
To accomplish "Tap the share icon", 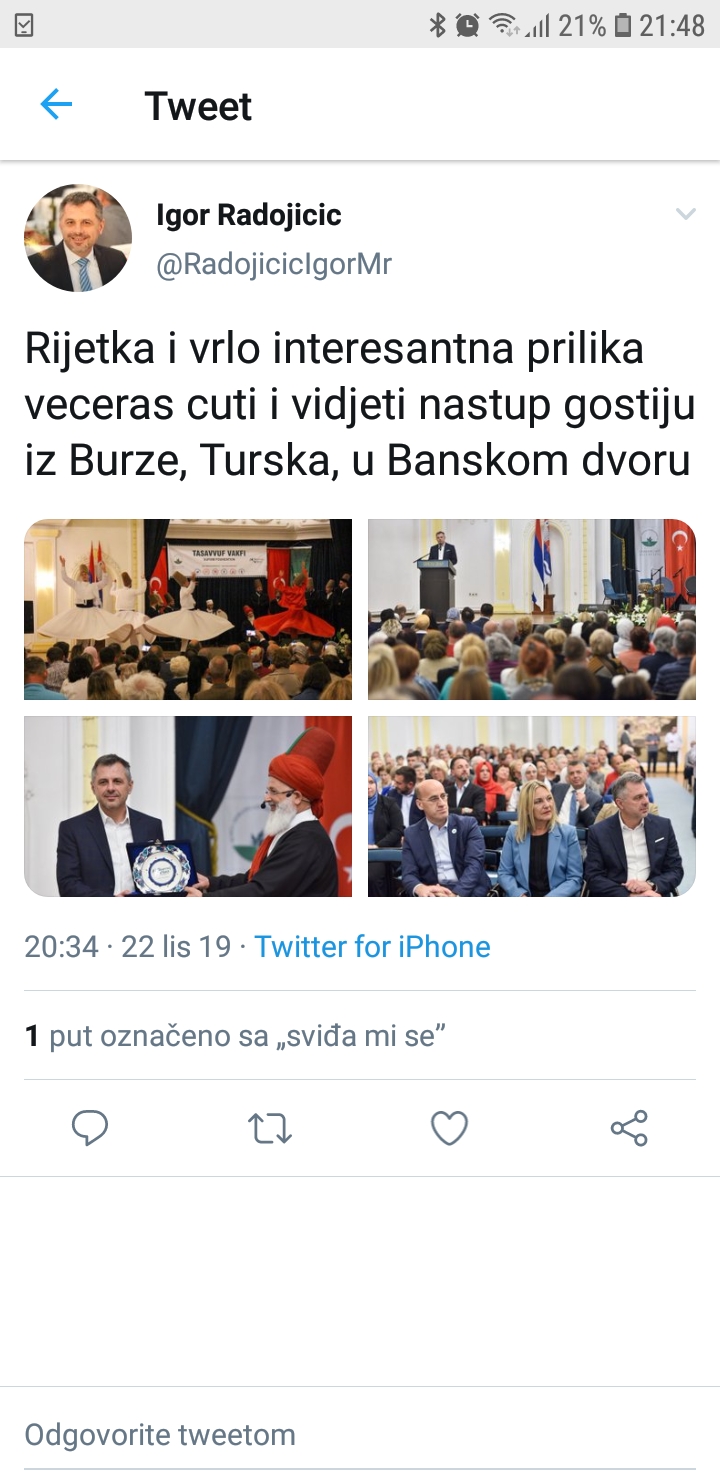I will (x=629, y=1128).
